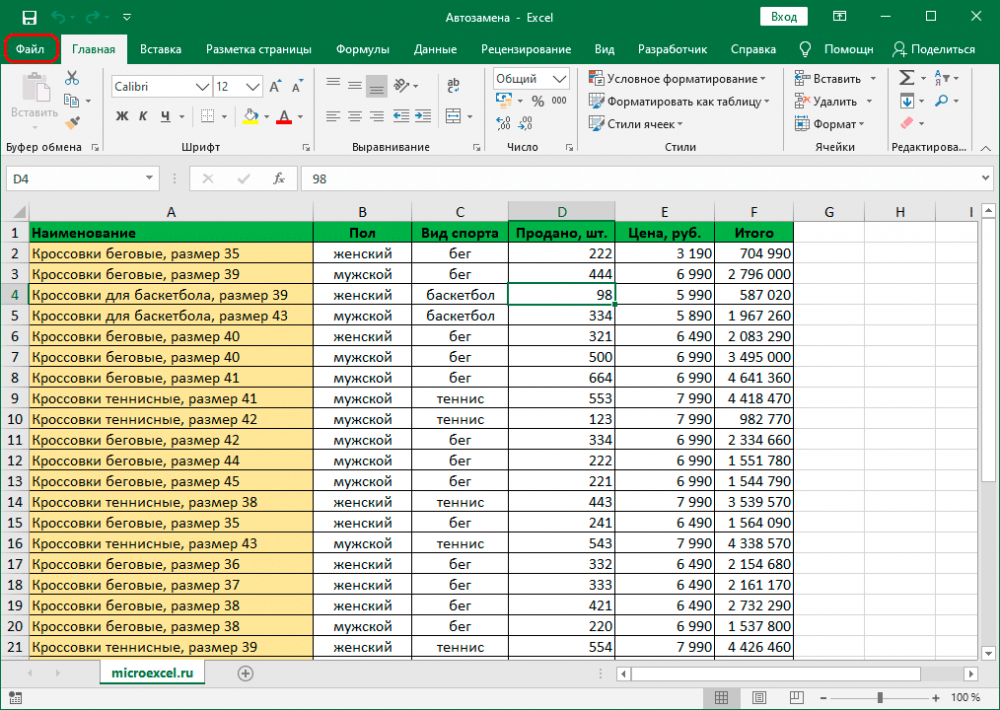This screenshot has height=710, width=1000.
Task: Open the font name Calibri dropdown
Action: pyautogui.click(x=203, y=87)
